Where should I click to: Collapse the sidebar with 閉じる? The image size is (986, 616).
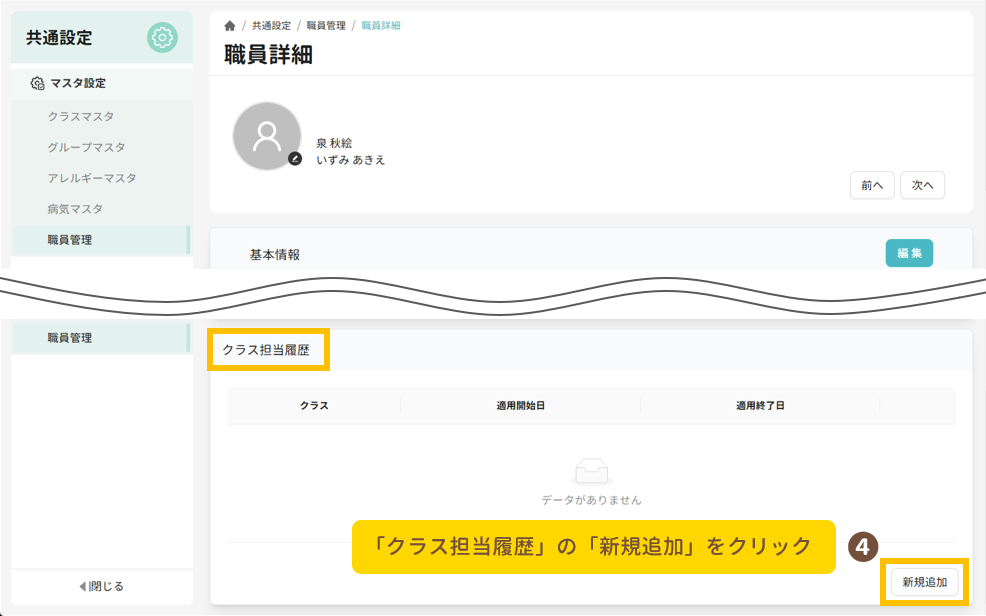point(101,586)
